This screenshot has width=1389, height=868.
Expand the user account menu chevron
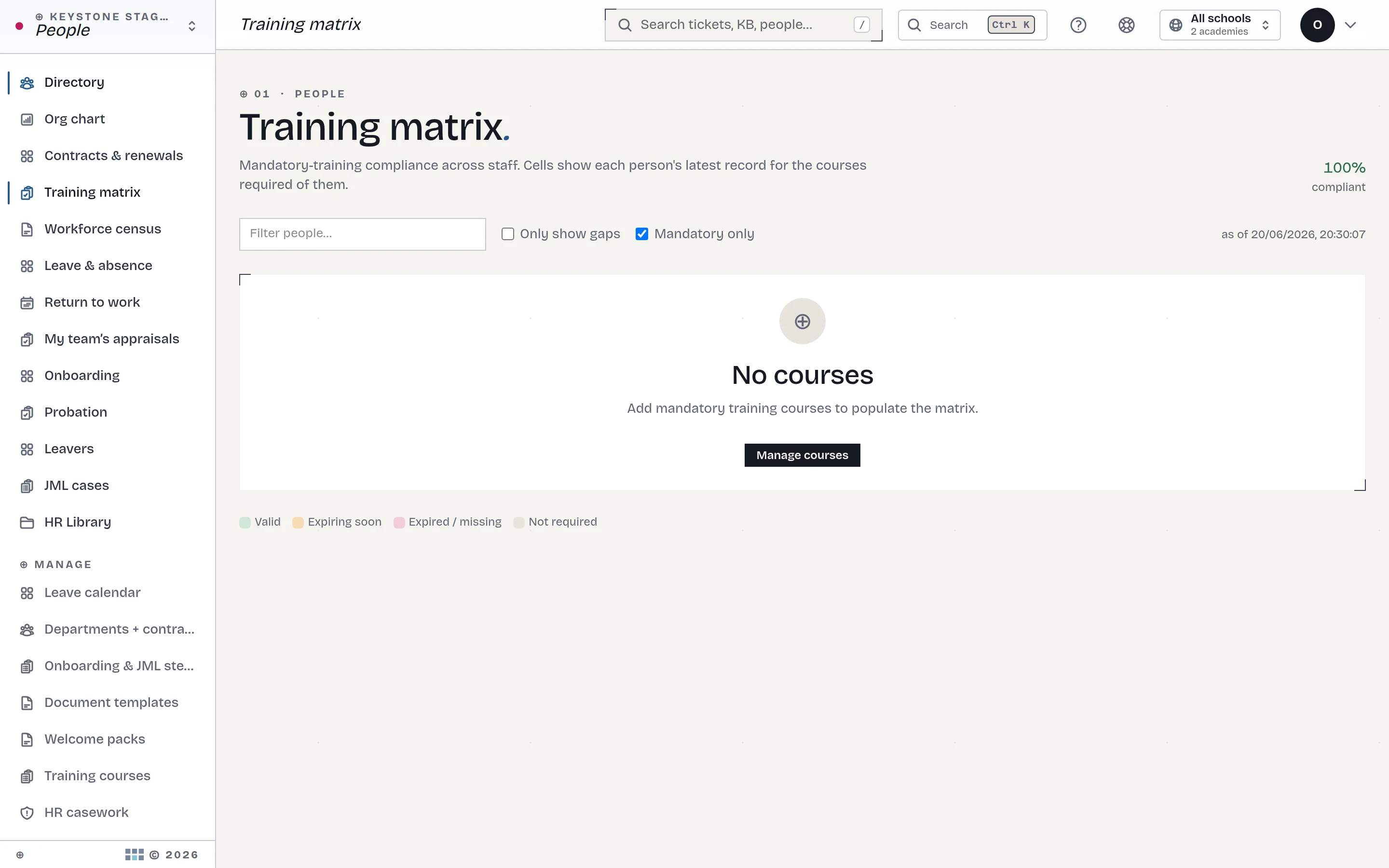pos(1350,25)
